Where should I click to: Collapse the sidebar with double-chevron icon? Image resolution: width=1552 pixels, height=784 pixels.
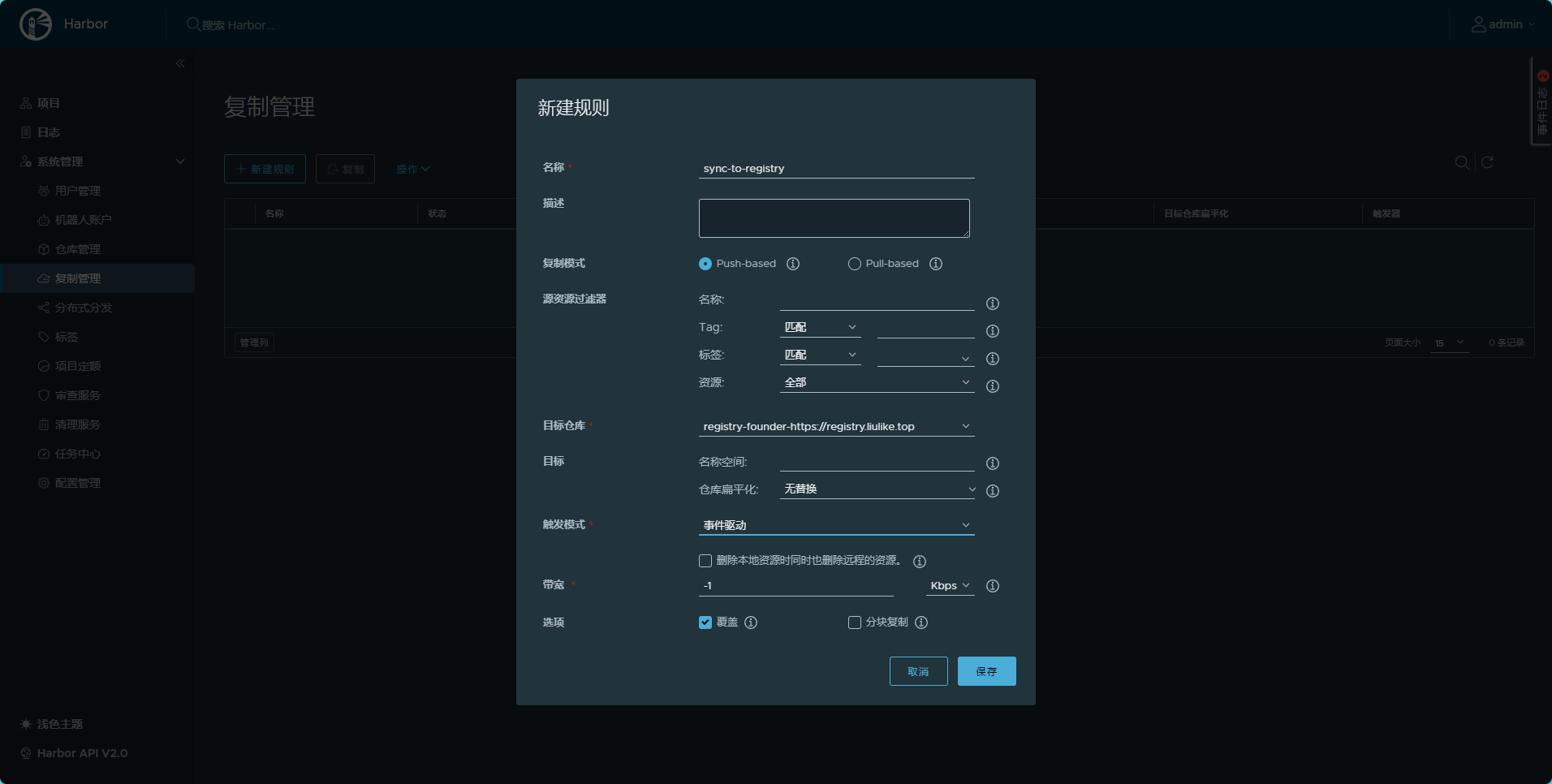(x=180, y=63)
